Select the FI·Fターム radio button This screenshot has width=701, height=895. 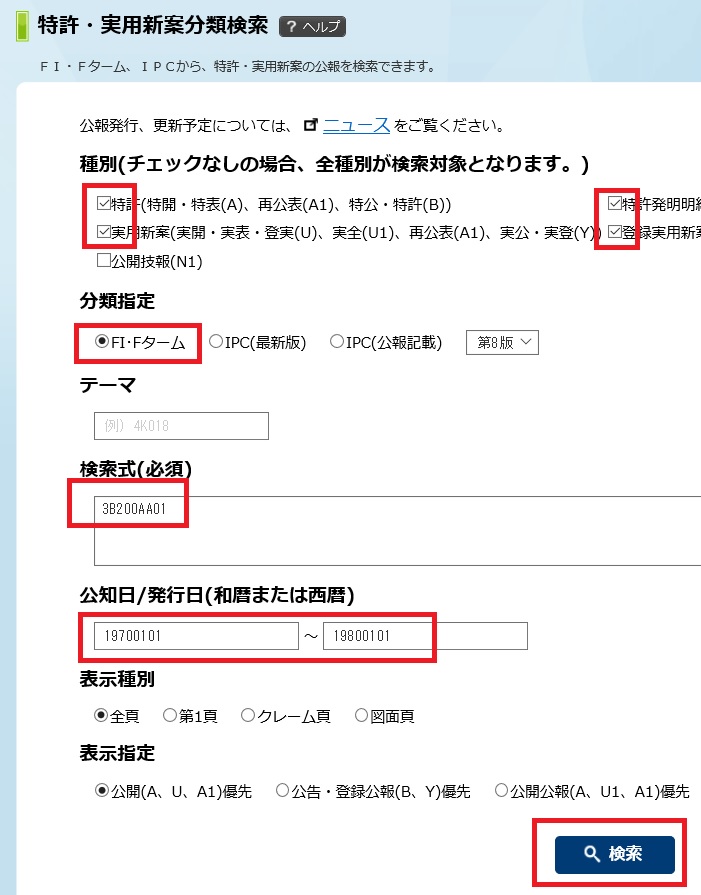pos(102,341)
